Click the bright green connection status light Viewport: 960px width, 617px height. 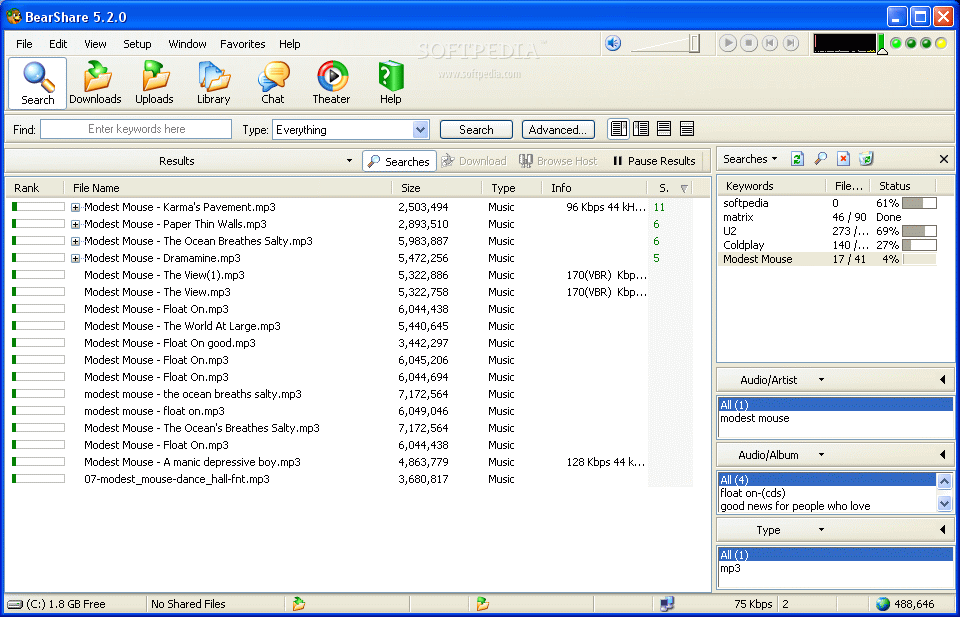[x=896, y=43]
